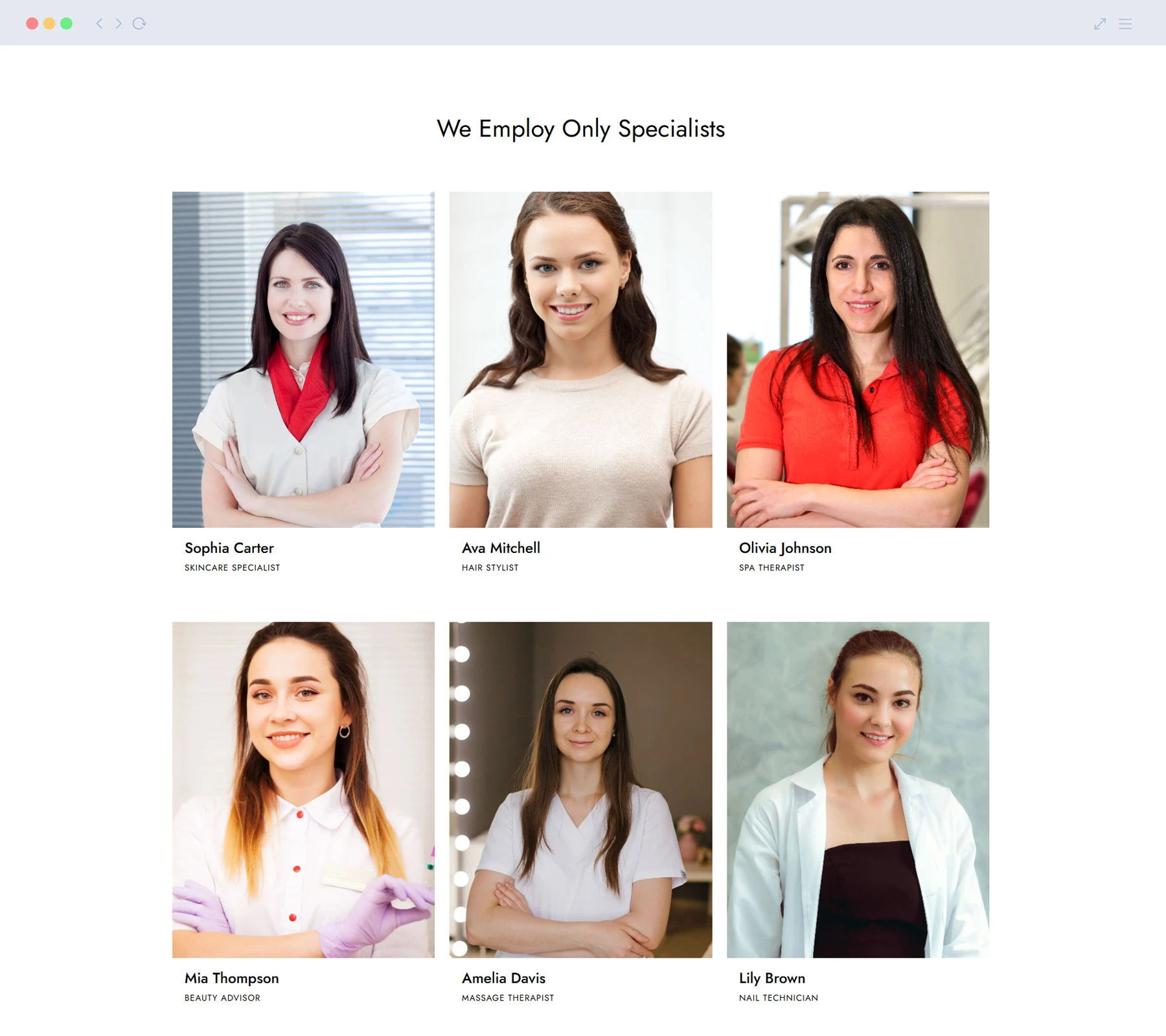Screen dimensions: 1166x1036
Task: Click the browser forward arrow icon
Action: pos(119,23)
